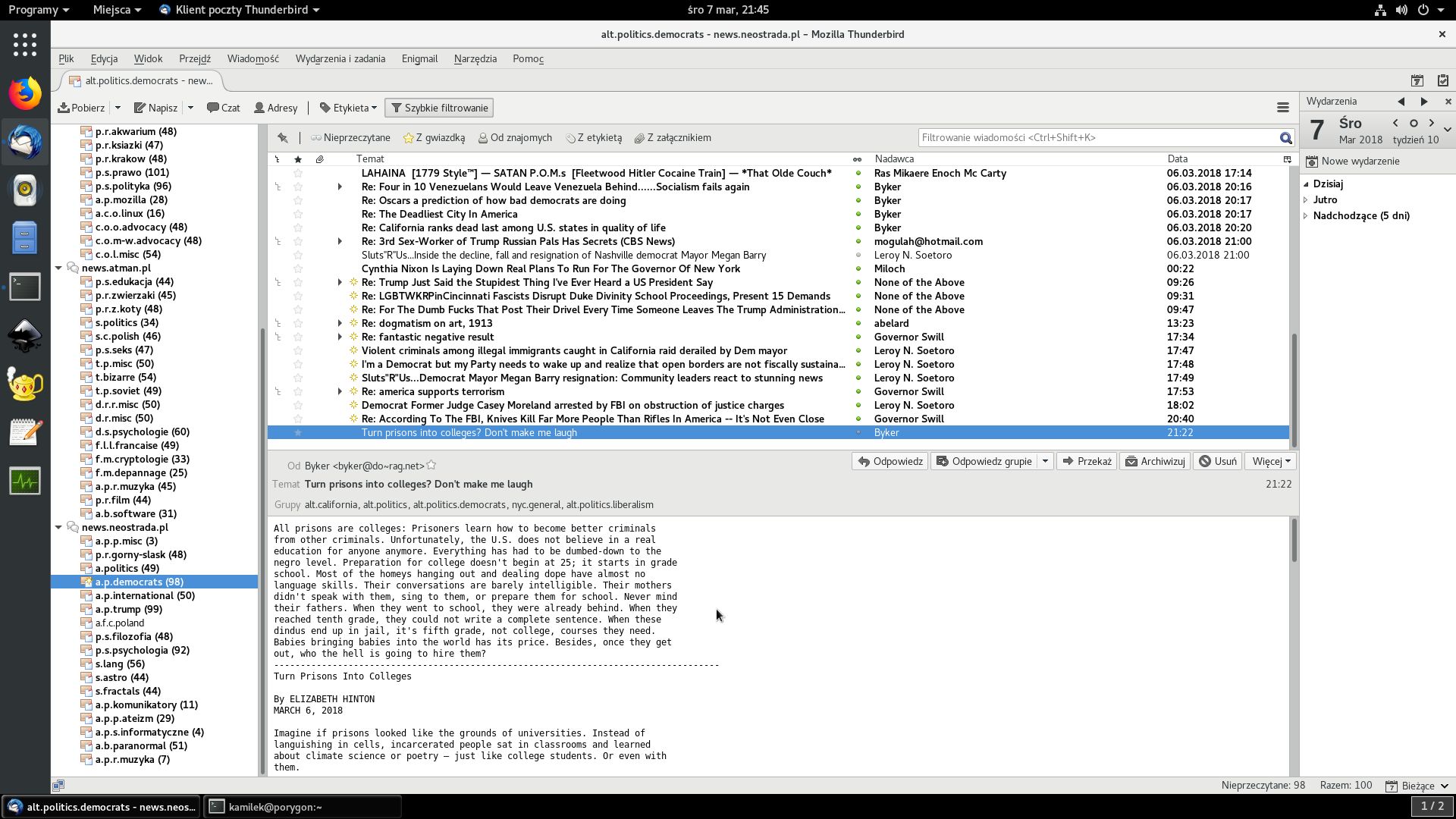Screen dimensions: 1456x819
Task: Open the Etykieta tag dropdown
Action: pos(349,108)
